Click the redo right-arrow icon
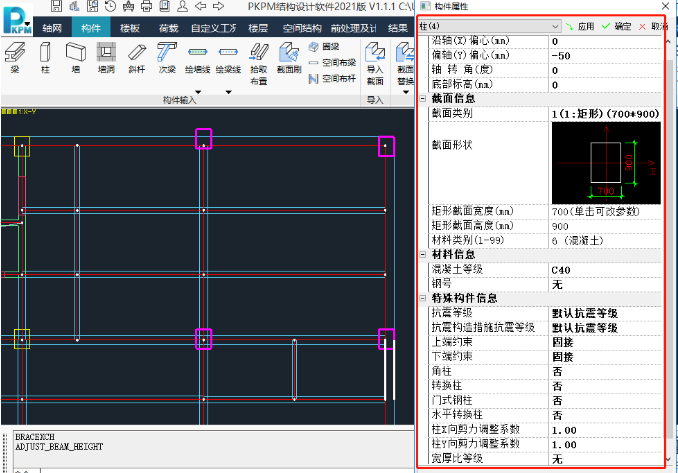This screenshot has height=473, width=678. pos(219,6)
